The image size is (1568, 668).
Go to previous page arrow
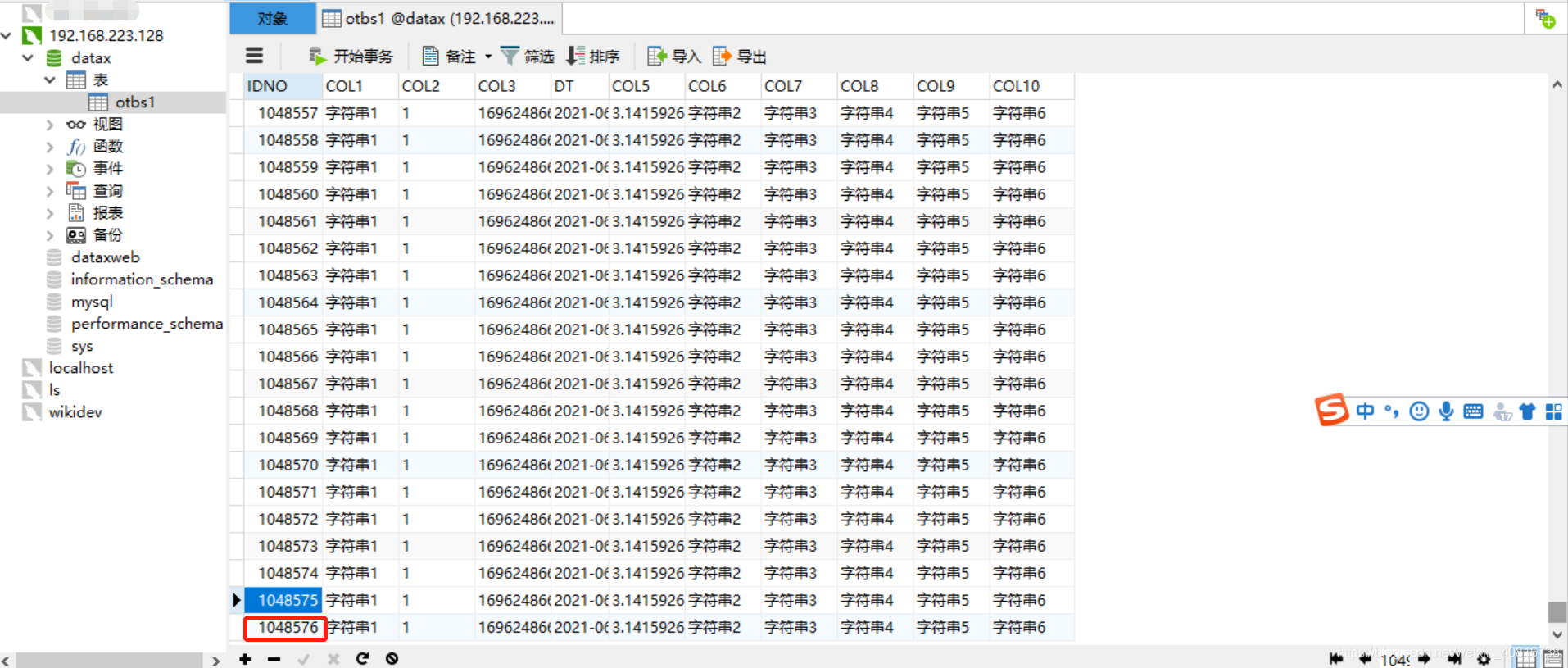pos(1365,659)
